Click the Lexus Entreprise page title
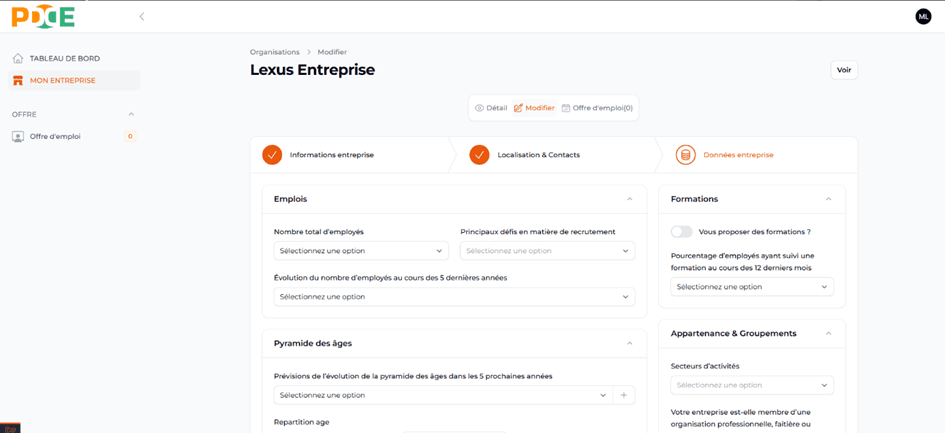 click(312, 70)
